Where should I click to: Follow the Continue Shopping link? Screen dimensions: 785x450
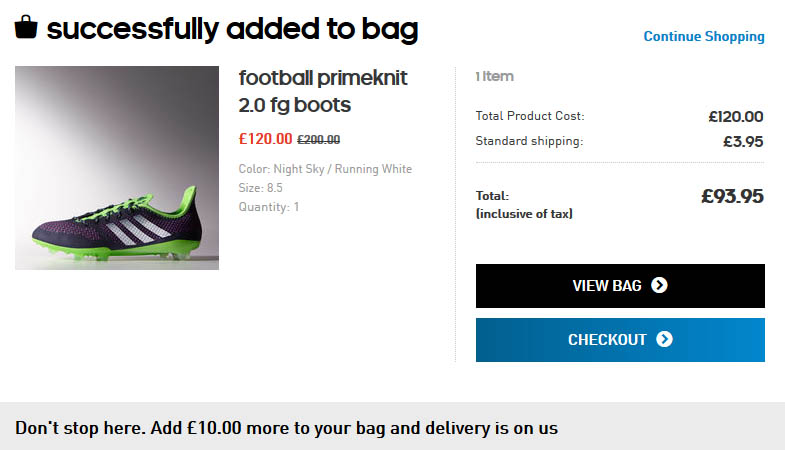[x=704, y=37]
